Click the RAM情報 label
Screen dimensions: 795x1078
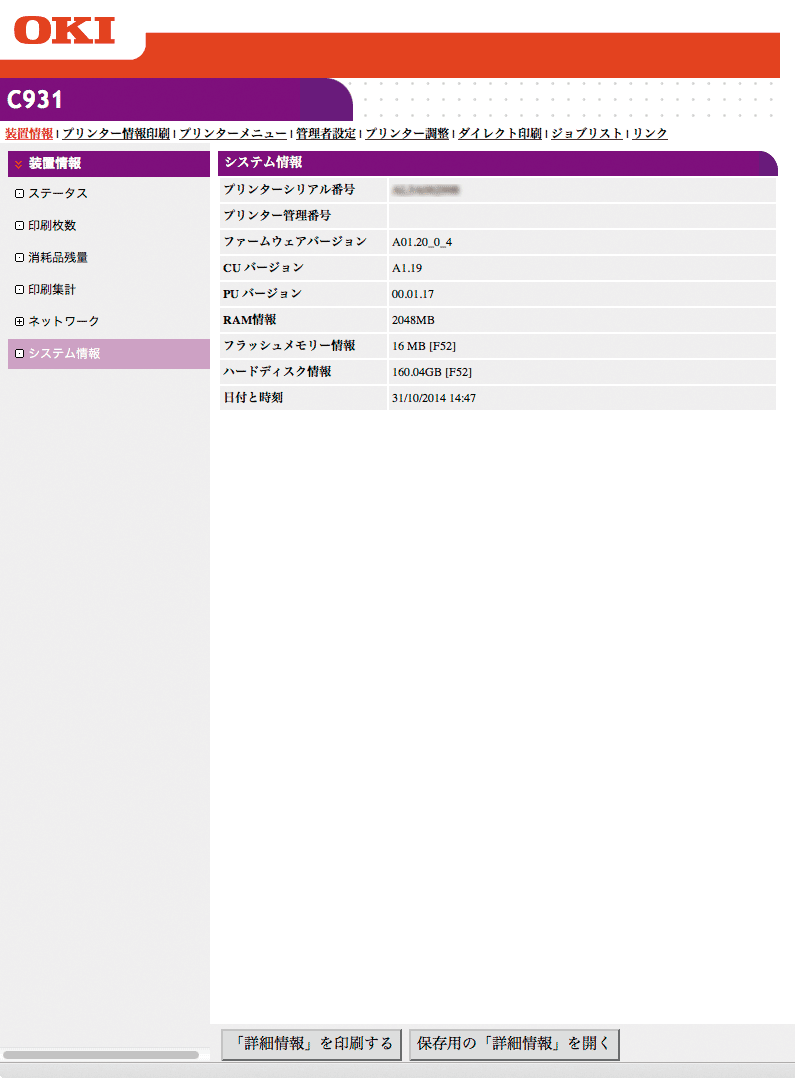point(250,320)
